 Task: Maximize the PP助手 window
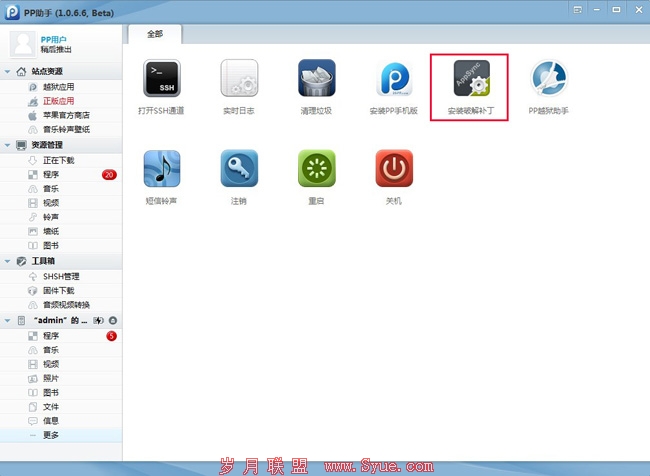[616, 10]
